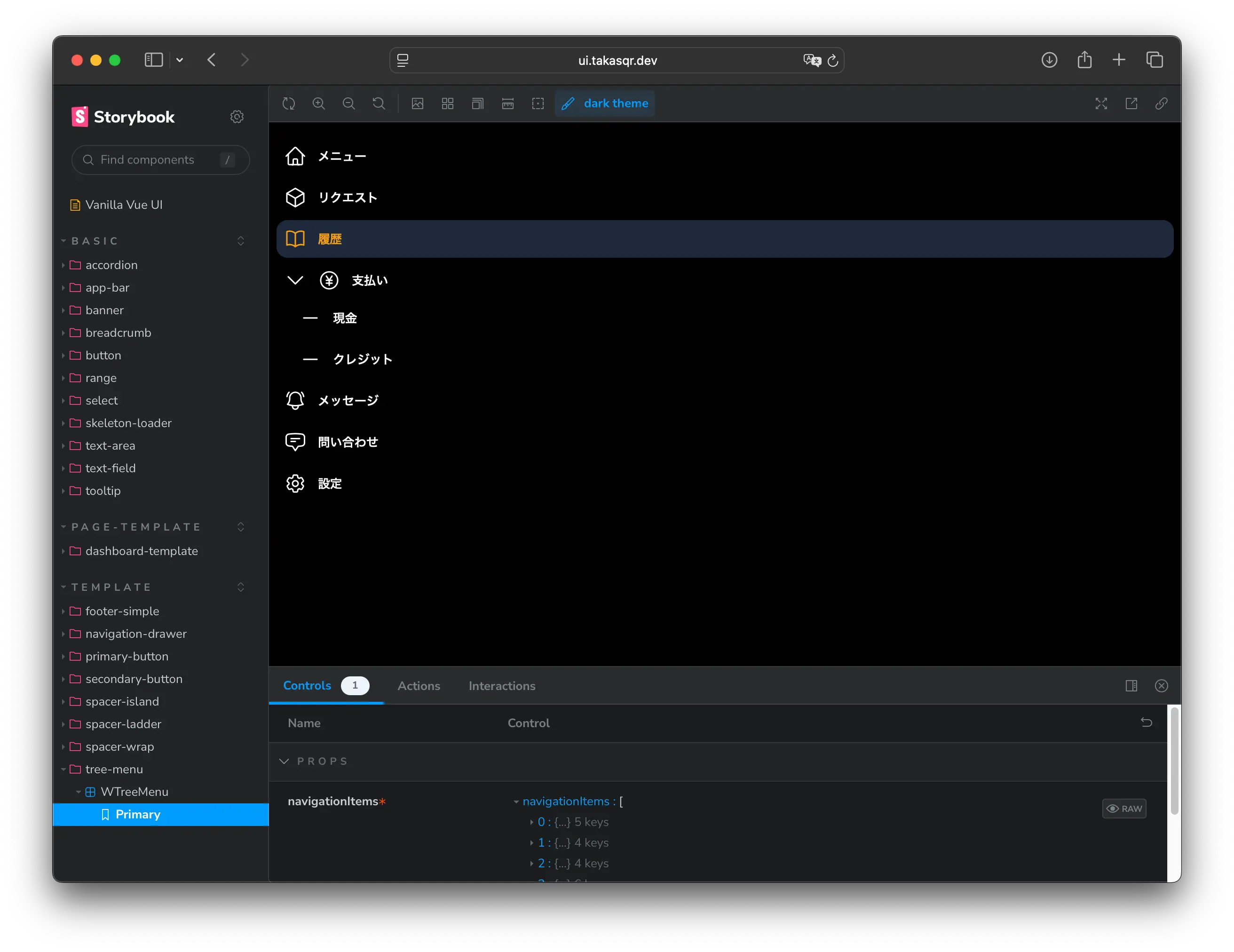Click the 問い合わせ chat menu item
Viewport: 1234px width, 952px height.
(x=725, y=442)
